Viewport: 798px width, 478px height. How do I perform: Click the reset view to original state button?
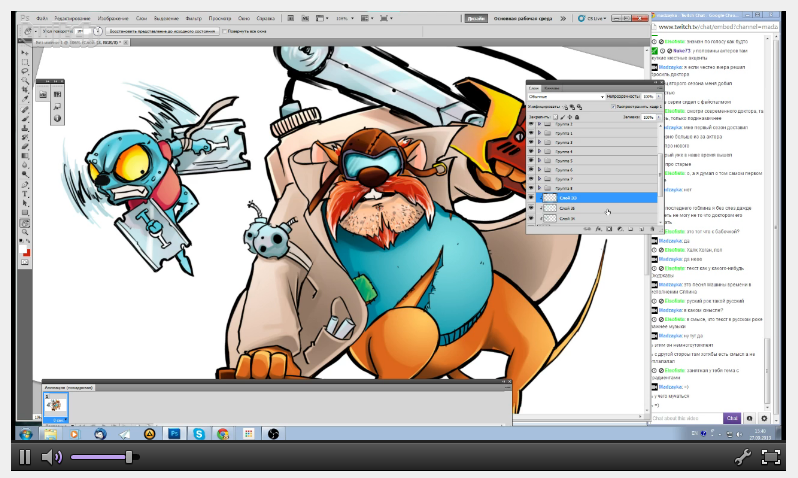162,32
